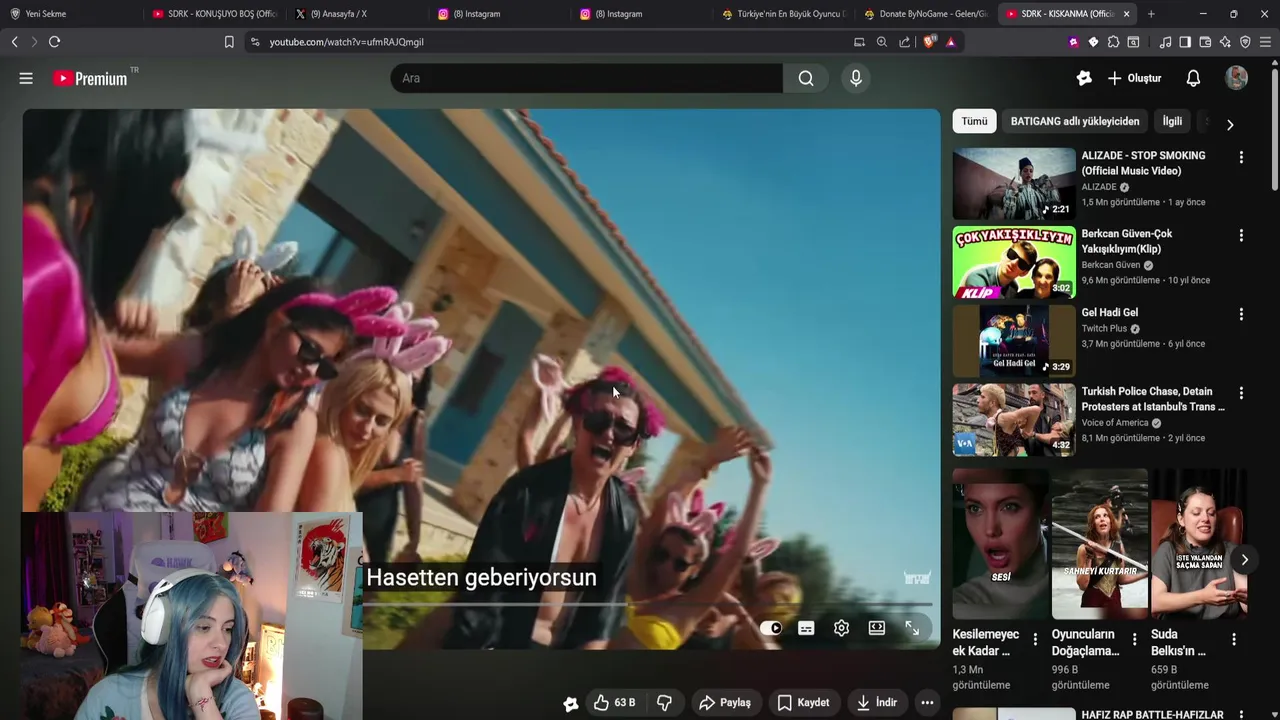Start voice search with the microphone icon
This screenshot has height=720, width=1280.
pyautogui.click(x=856, y=78)
